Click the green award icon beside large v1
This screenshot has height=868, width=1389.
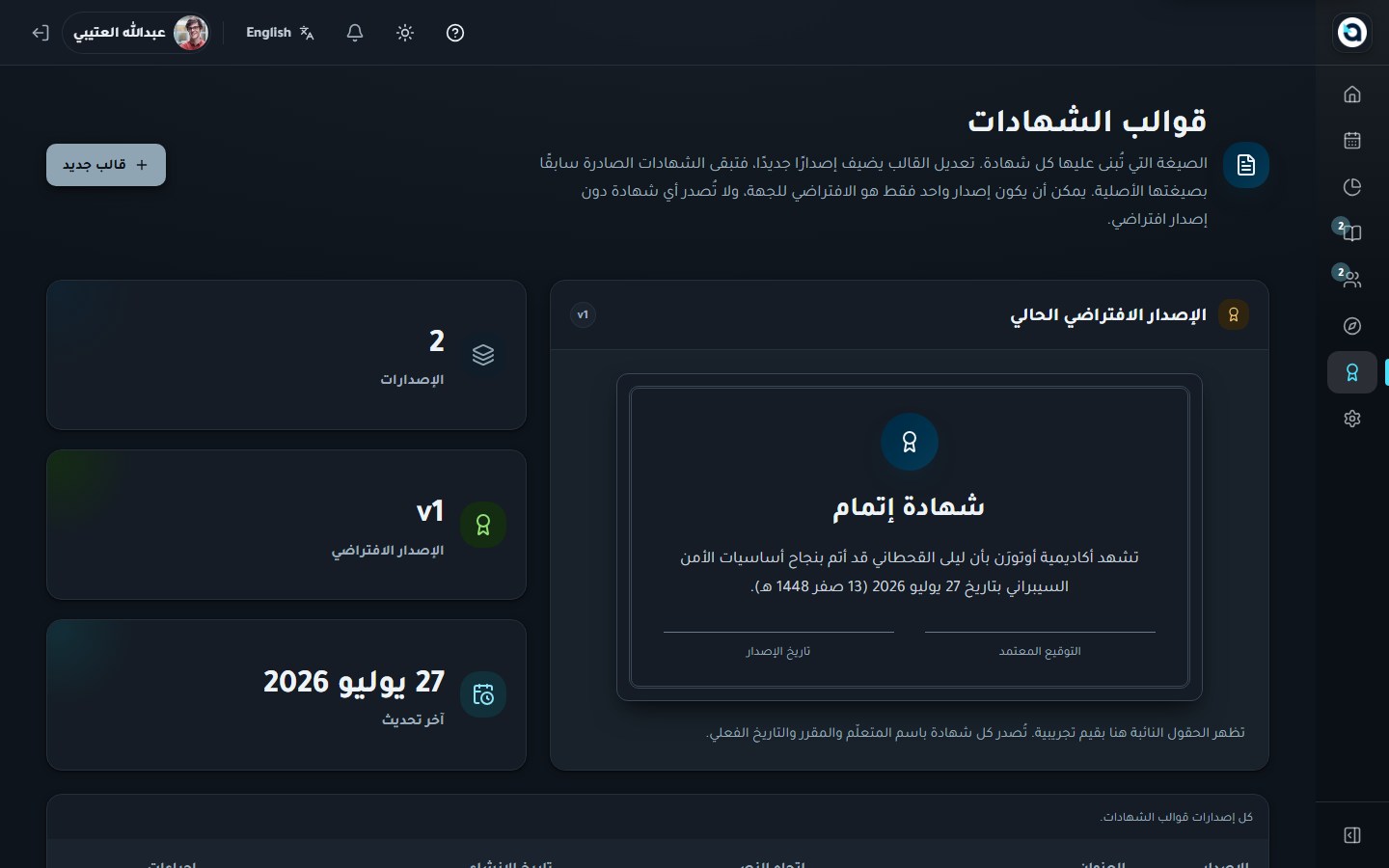pos(483,525)
